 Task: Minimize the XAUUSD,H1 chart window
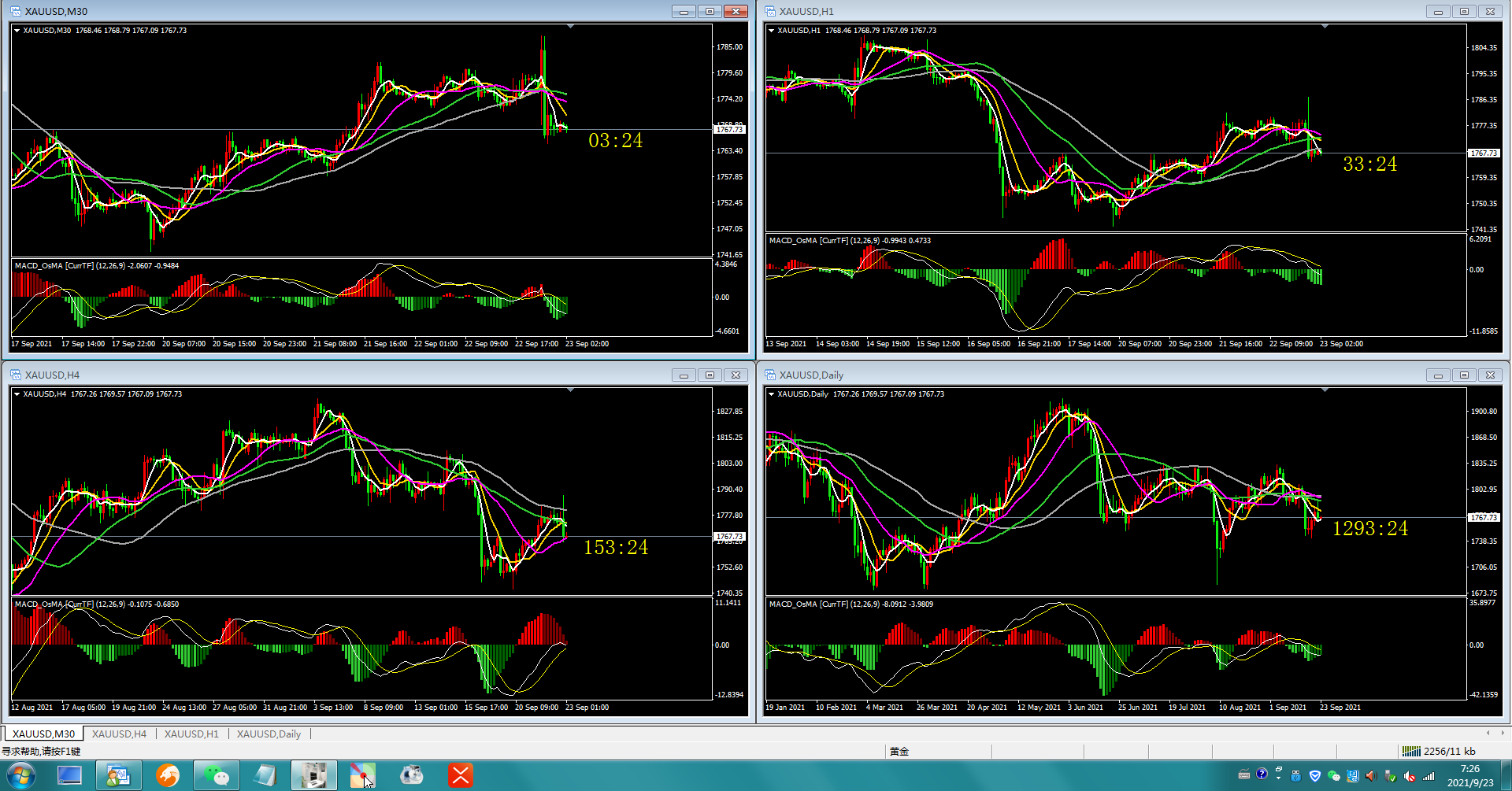pos(1438,11)
